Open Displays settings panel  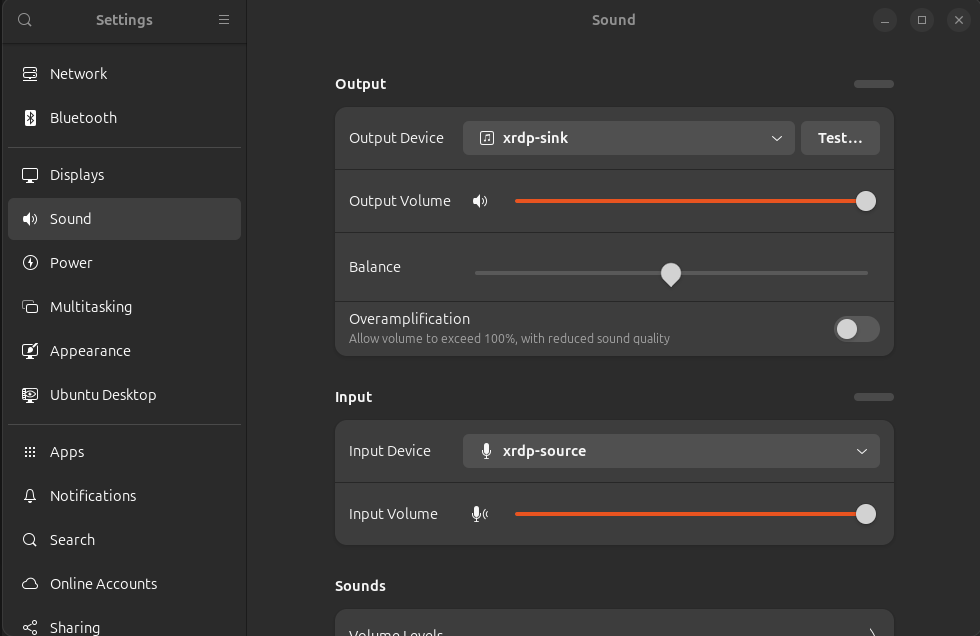124,175
